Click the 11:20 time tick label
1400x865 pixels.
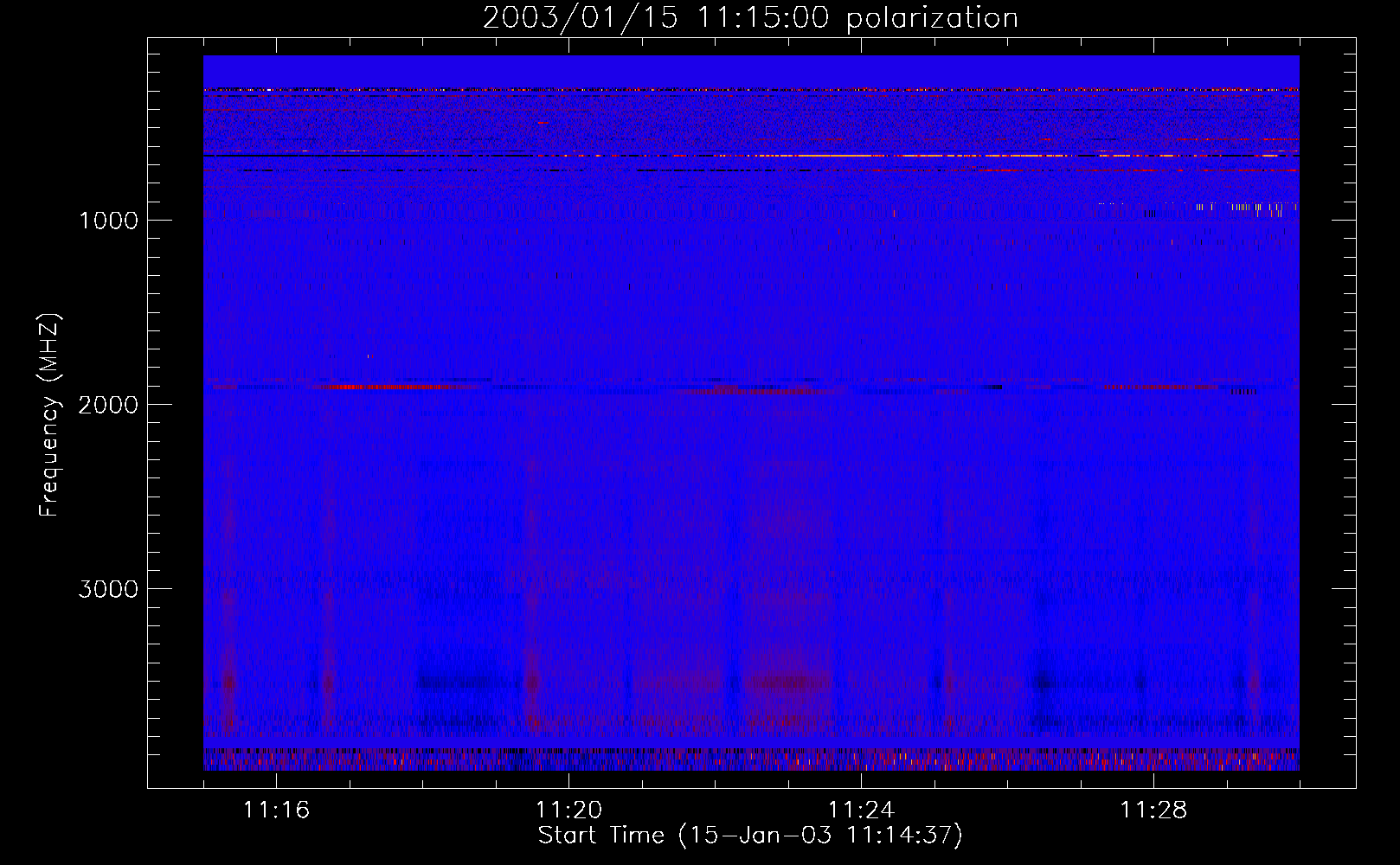(568, 811)
